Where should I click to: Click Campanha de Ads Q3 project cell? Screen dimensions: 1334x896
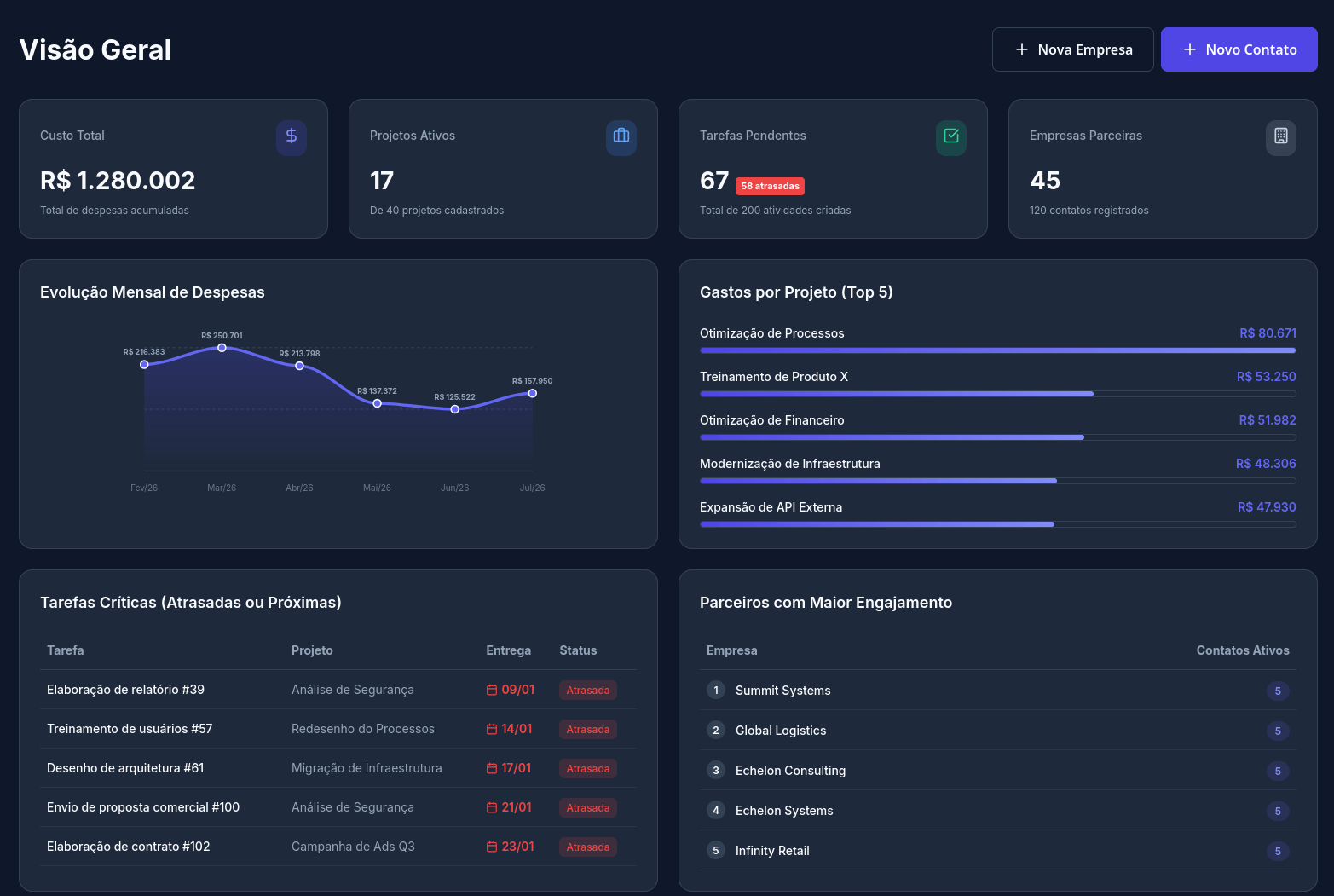click(353, 847)
